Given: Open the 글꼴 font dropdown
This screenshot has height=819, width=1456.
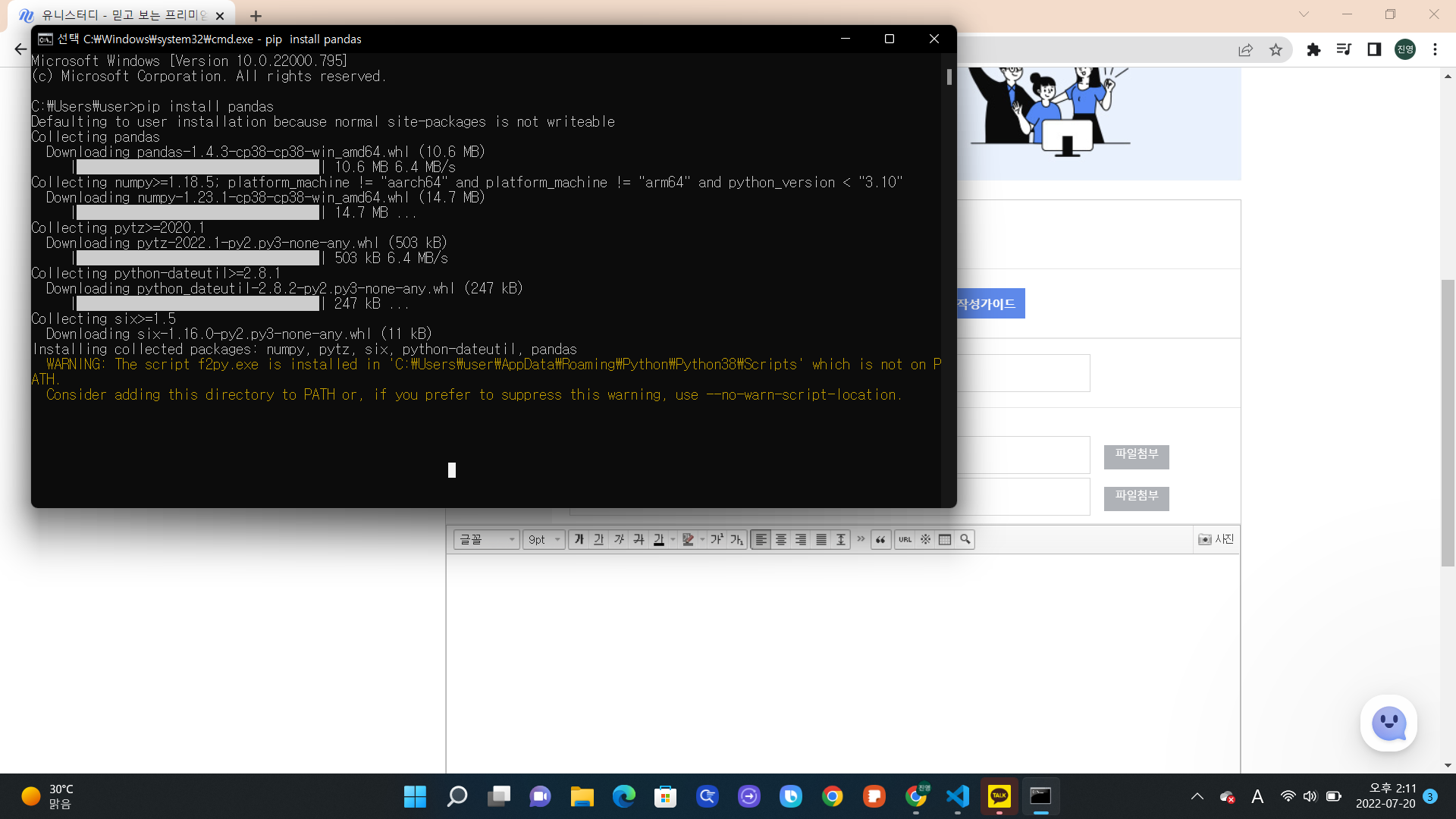Looking at the screenshot, I should (486, 539).
